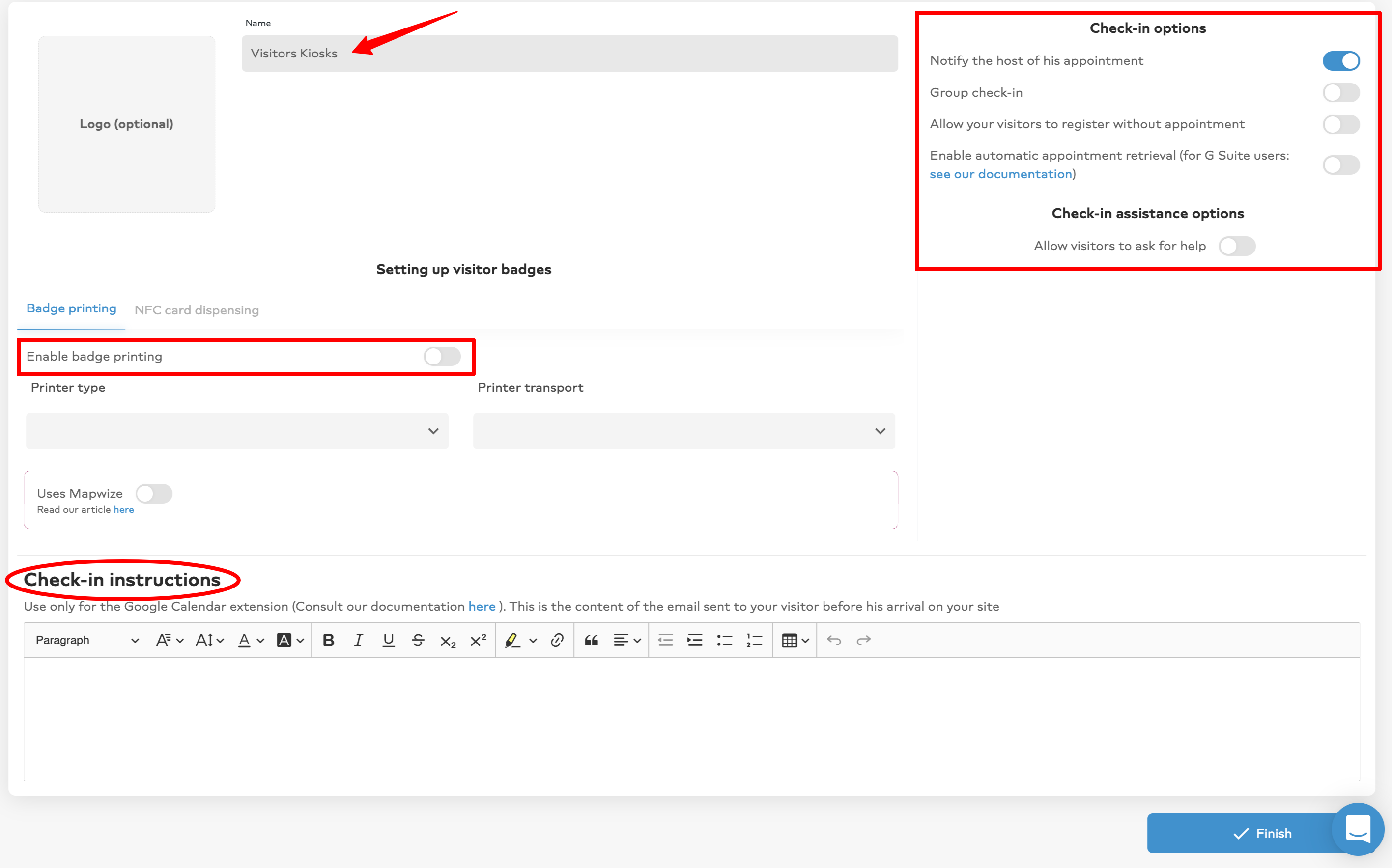Turn on Uses Mapwize switch
This screenshot has height=868, width=1392.
pyautogui.click(x=154, y=494)
